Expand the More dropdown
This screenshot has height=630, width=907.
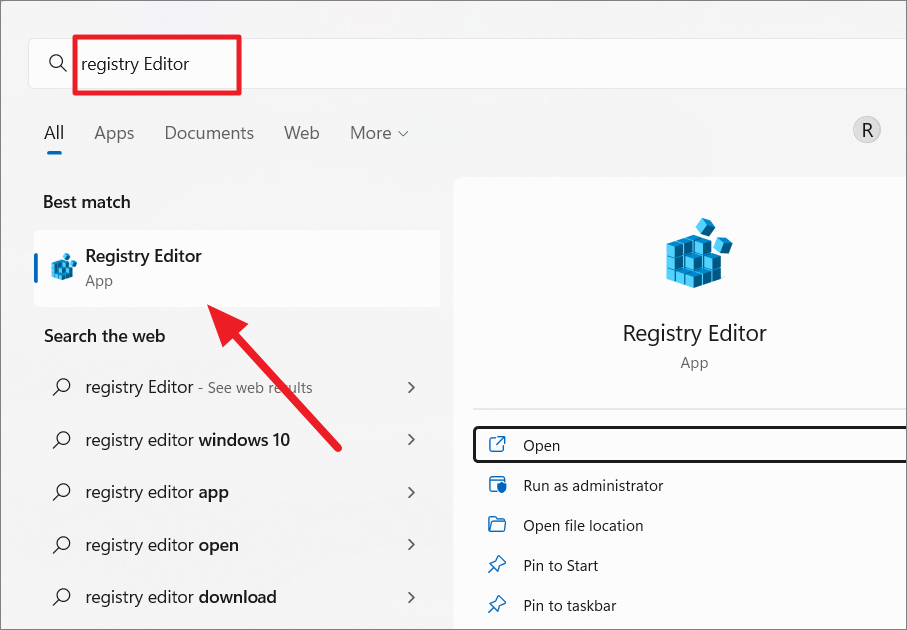point(379,133)
